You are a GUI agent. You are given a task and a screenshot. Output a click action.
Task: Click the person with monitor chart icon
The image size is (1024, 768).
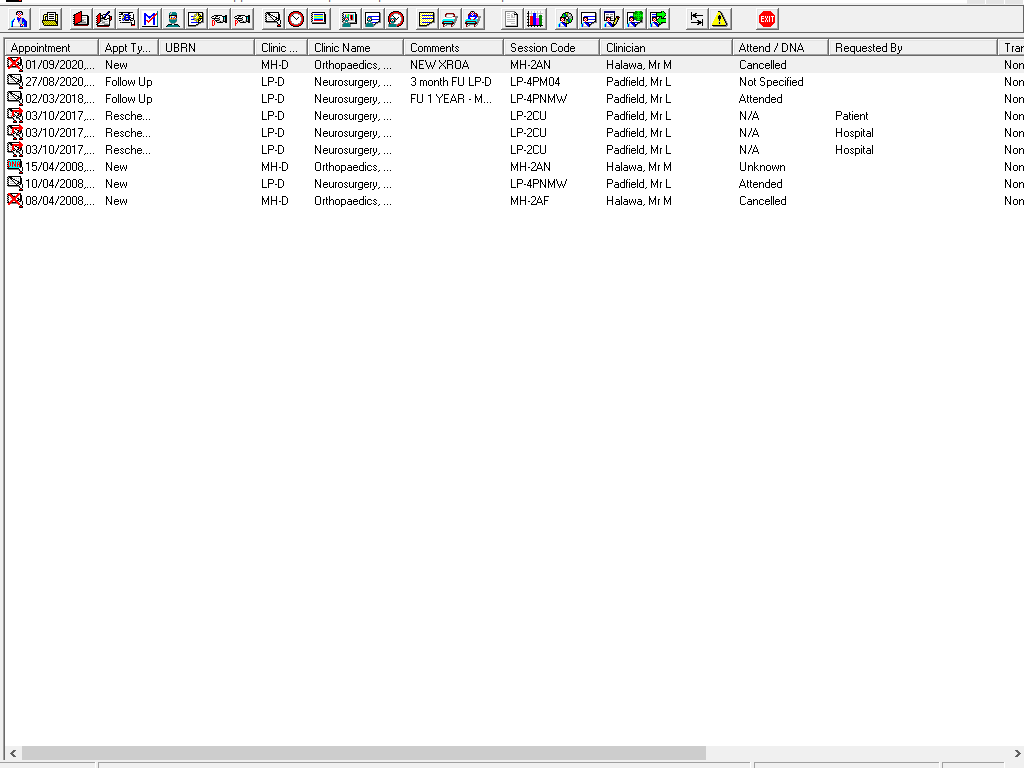point(349,19)
